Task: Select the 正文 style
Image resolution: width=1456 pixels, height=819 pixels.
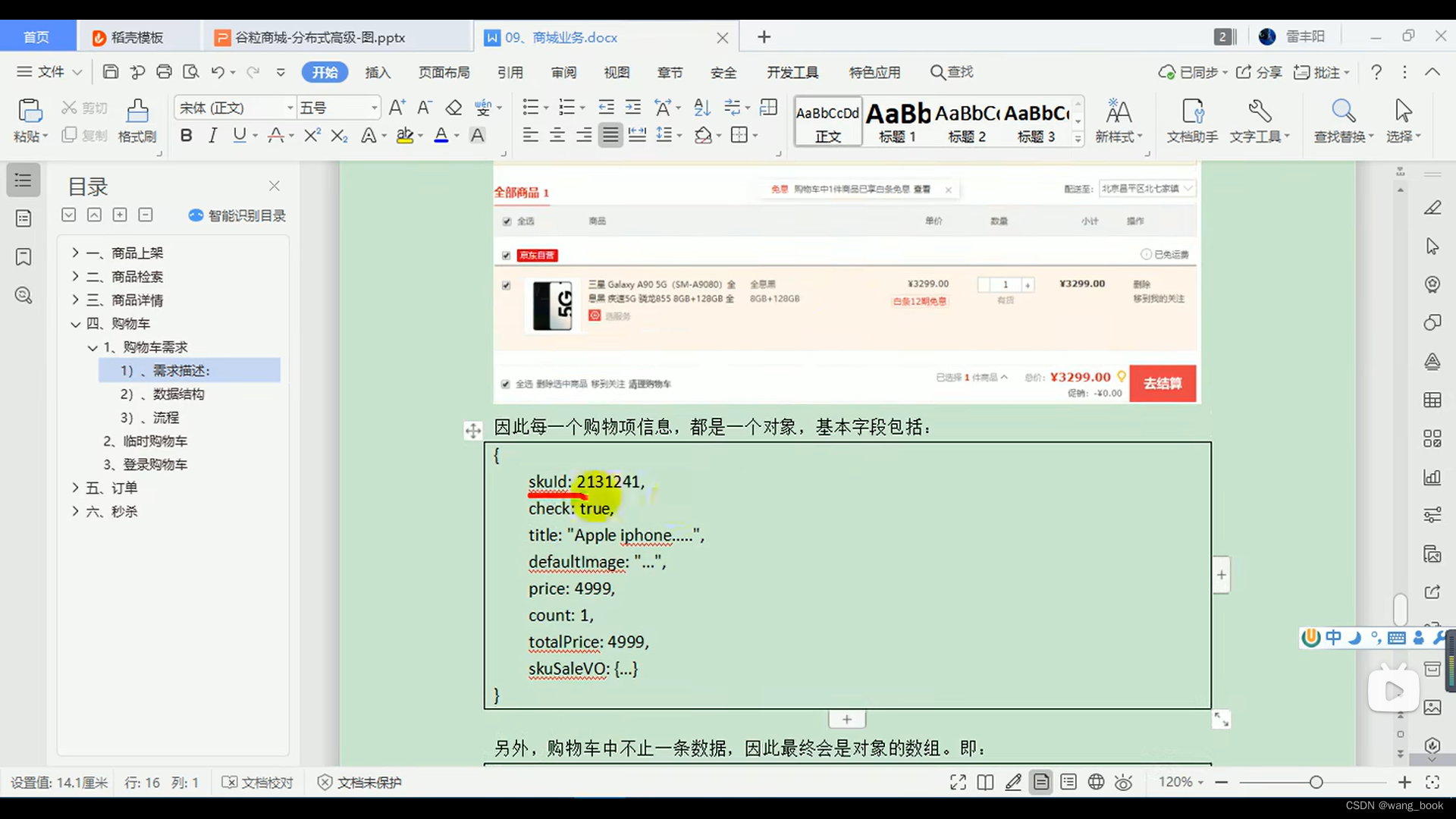Action: click(828, 121)
